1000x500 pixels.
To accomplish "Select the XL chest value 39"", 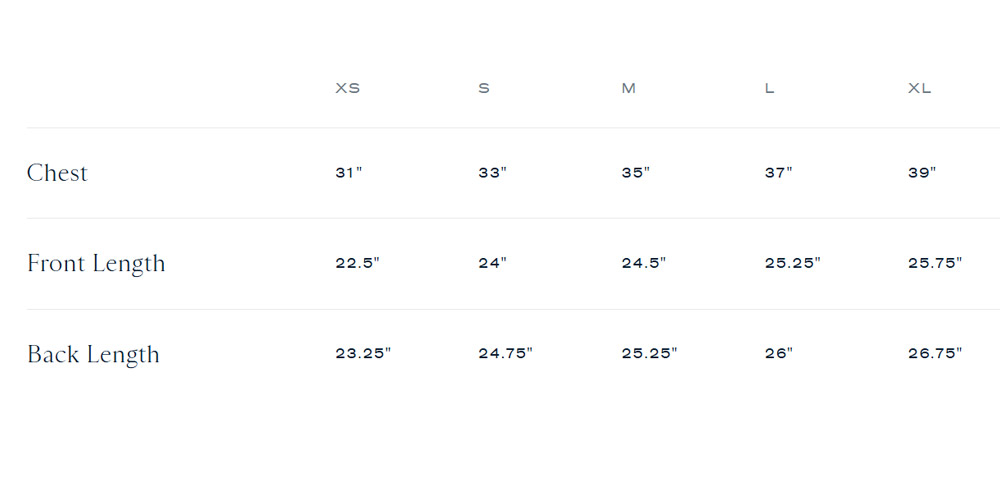I will coord(921,173).
